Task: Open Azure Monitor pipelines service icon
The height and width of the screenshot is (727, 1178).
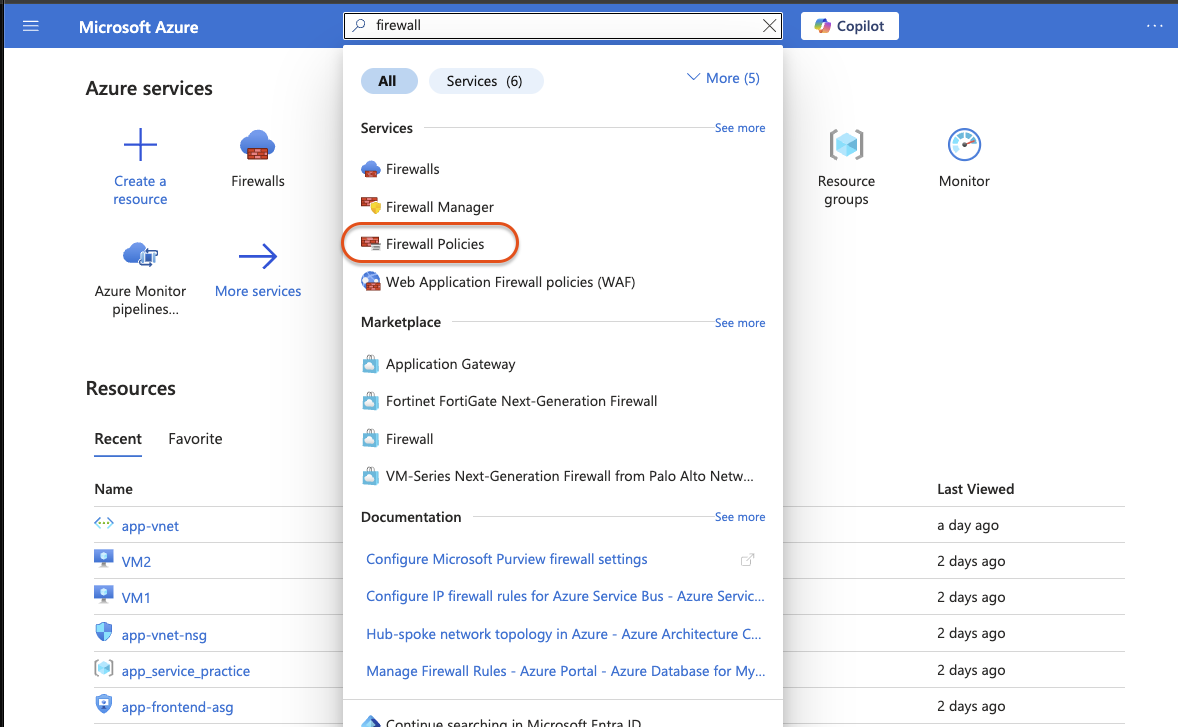Action: click(140, 255)
